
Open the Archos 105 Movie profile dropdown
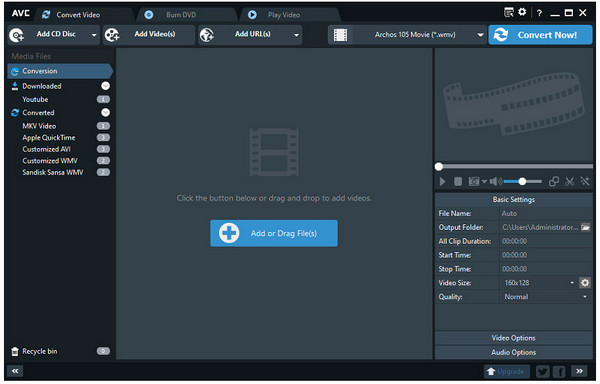click(480, 35)
